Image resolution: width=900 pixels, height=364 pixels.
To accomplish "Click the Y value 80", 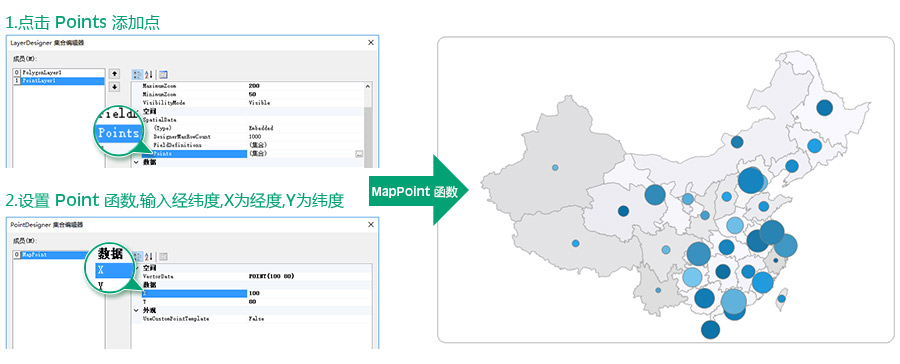I will [252, 302].
